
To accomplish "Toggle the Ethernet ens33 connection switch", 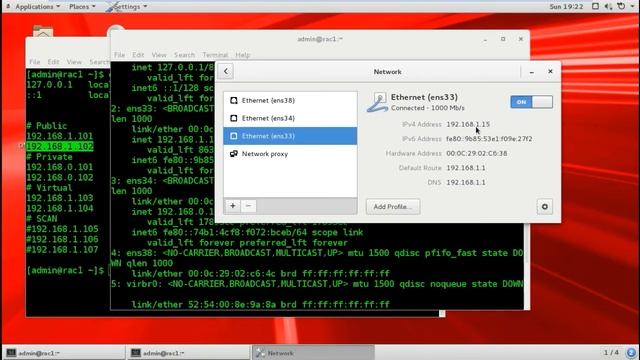I will tap(531, 102).
